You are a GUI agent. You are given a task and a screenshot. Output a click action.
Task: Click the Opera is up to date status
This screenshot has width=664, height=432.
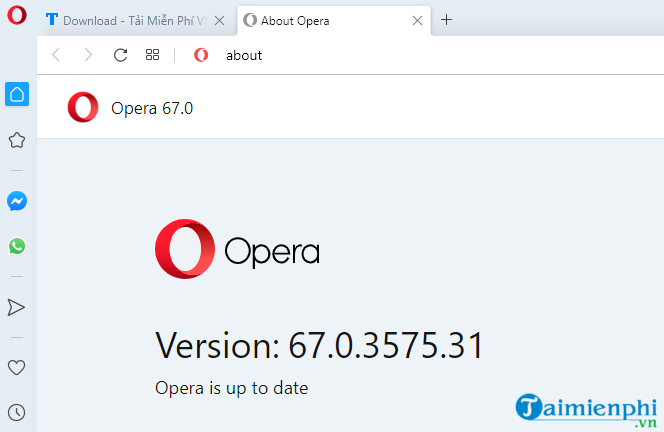232,388
